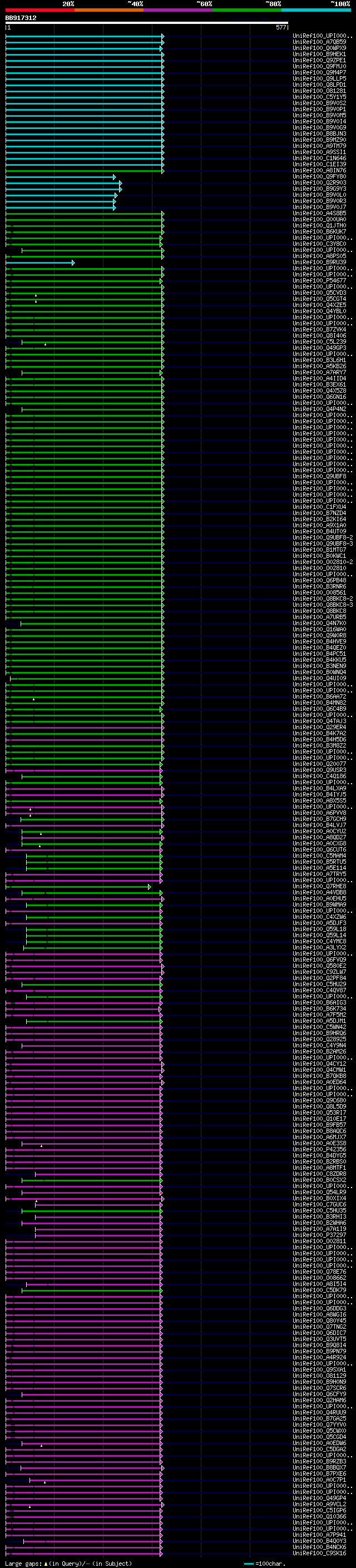Select the query ID BB917312
Image resolution: width=356 pixels, height=1568 pixels.
coord(21,18)
